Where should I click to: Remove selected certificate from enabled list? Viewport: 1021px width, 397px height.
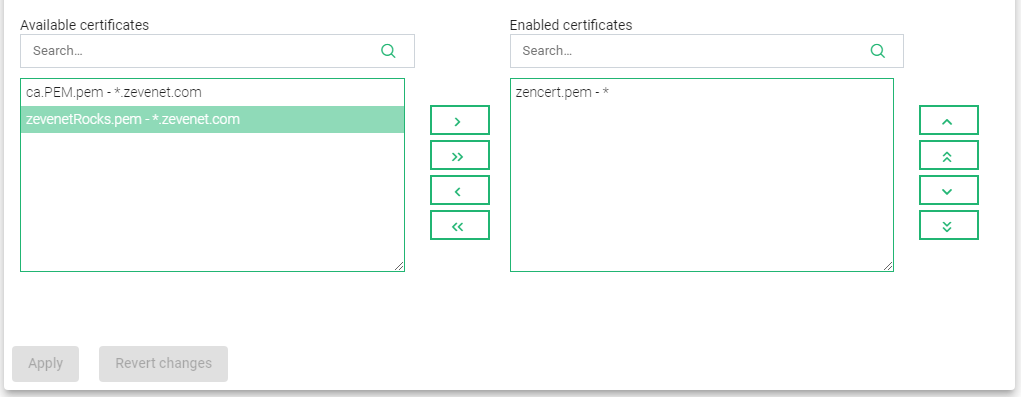(460, 191)
